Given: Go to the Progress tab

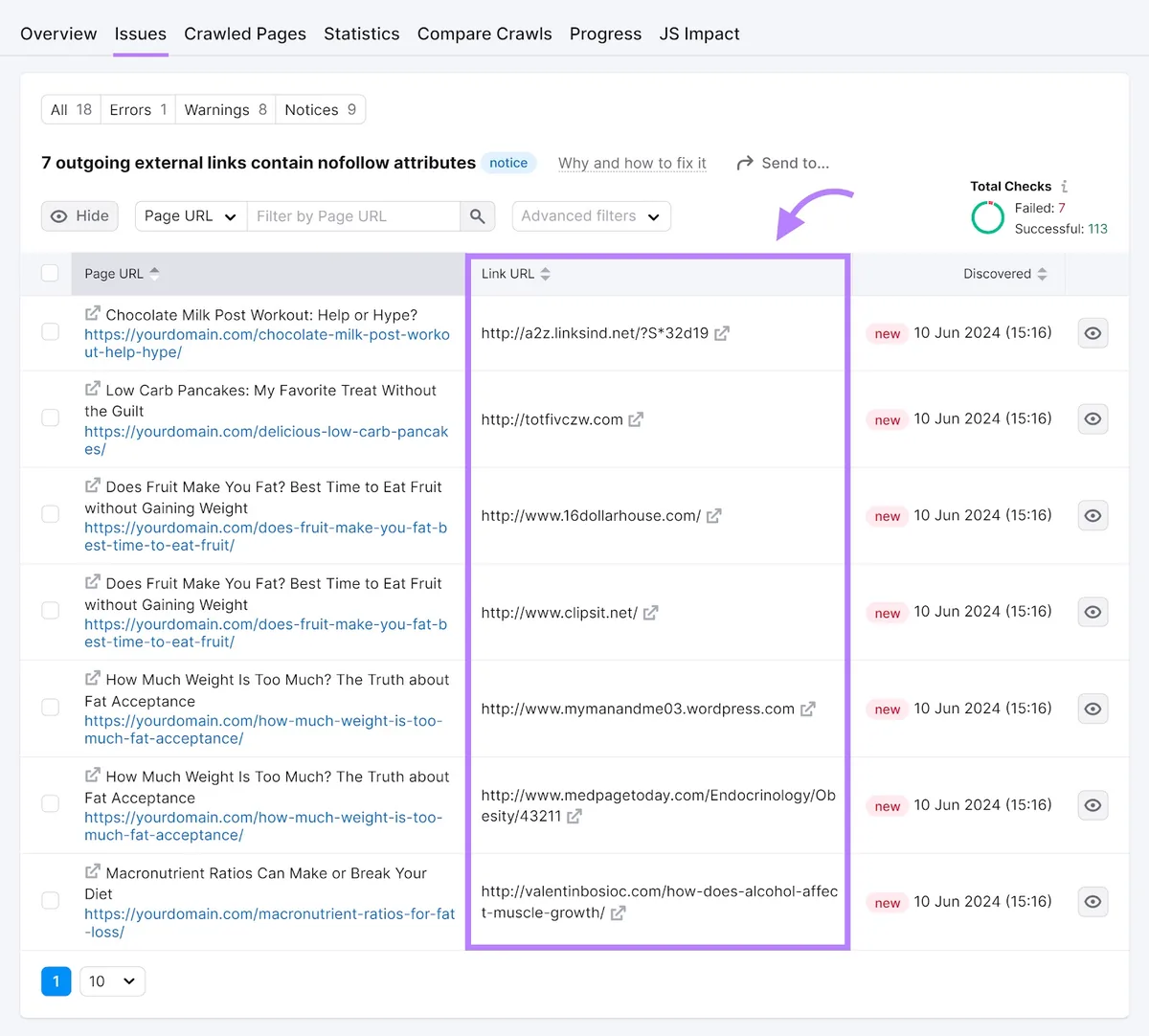Looking at the screenshot, I should (606, 34).
